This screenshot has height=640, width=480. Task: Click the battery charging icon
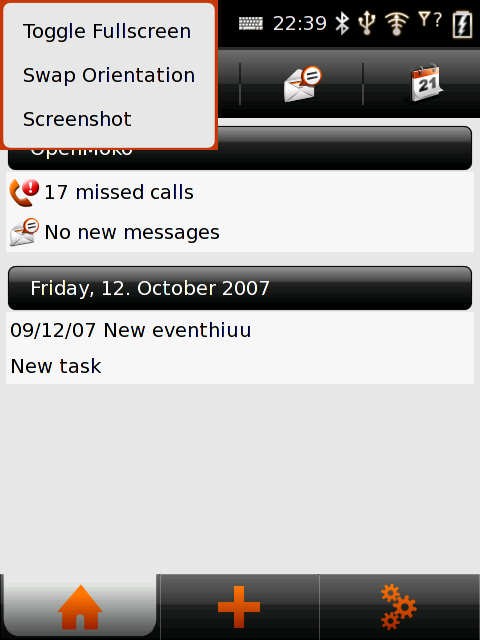(462, 24)
